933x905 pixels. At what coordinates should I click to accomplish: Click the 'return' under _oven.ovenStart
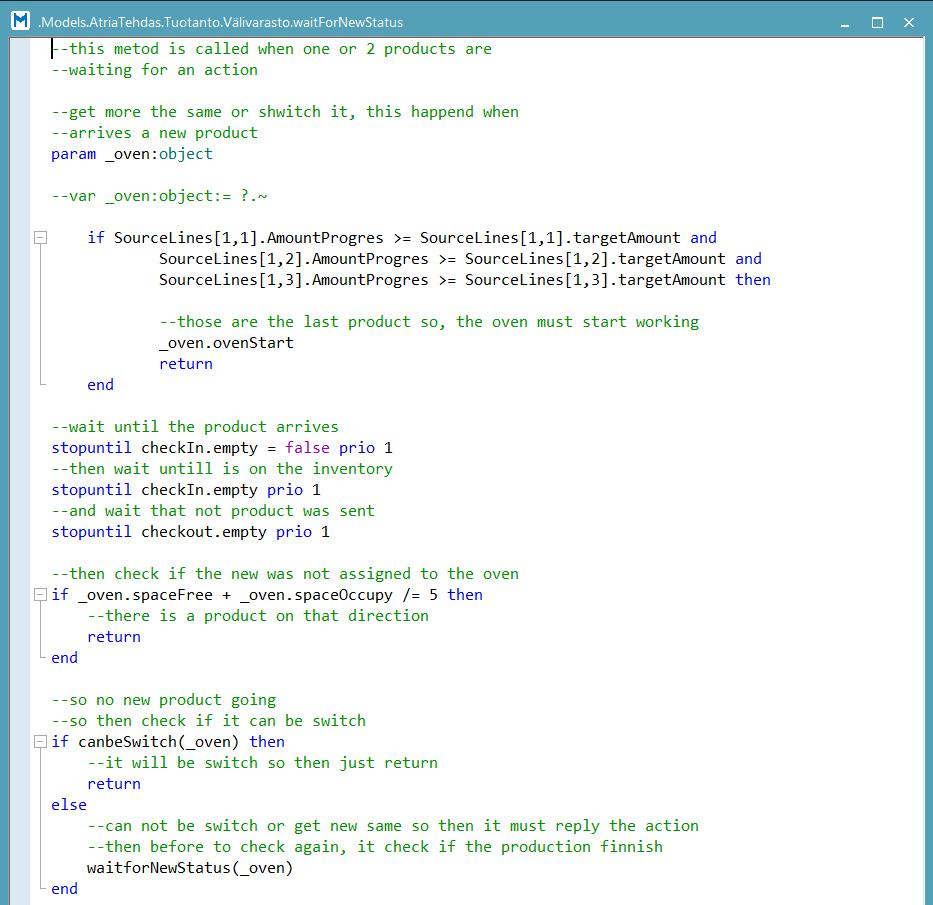(186, 364)
